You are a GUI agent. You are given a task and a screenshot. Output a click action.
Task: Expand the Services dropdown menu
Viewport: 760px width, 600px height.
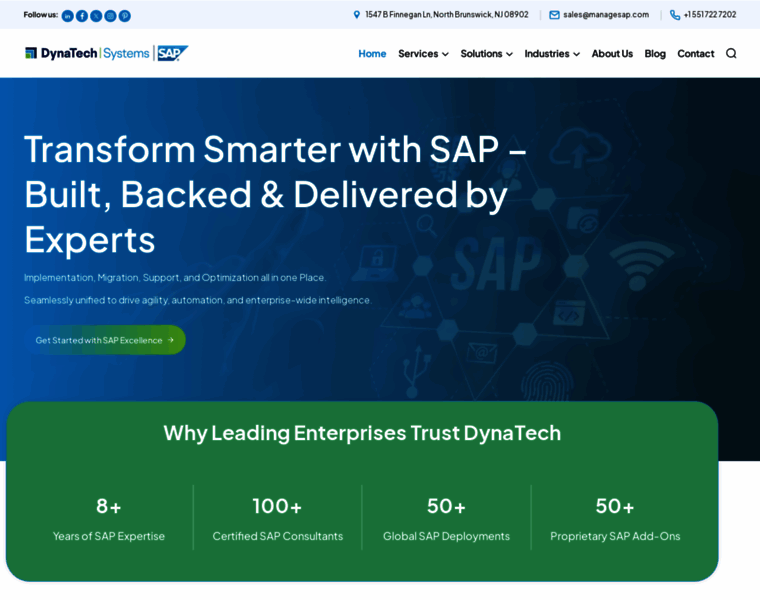423,54
